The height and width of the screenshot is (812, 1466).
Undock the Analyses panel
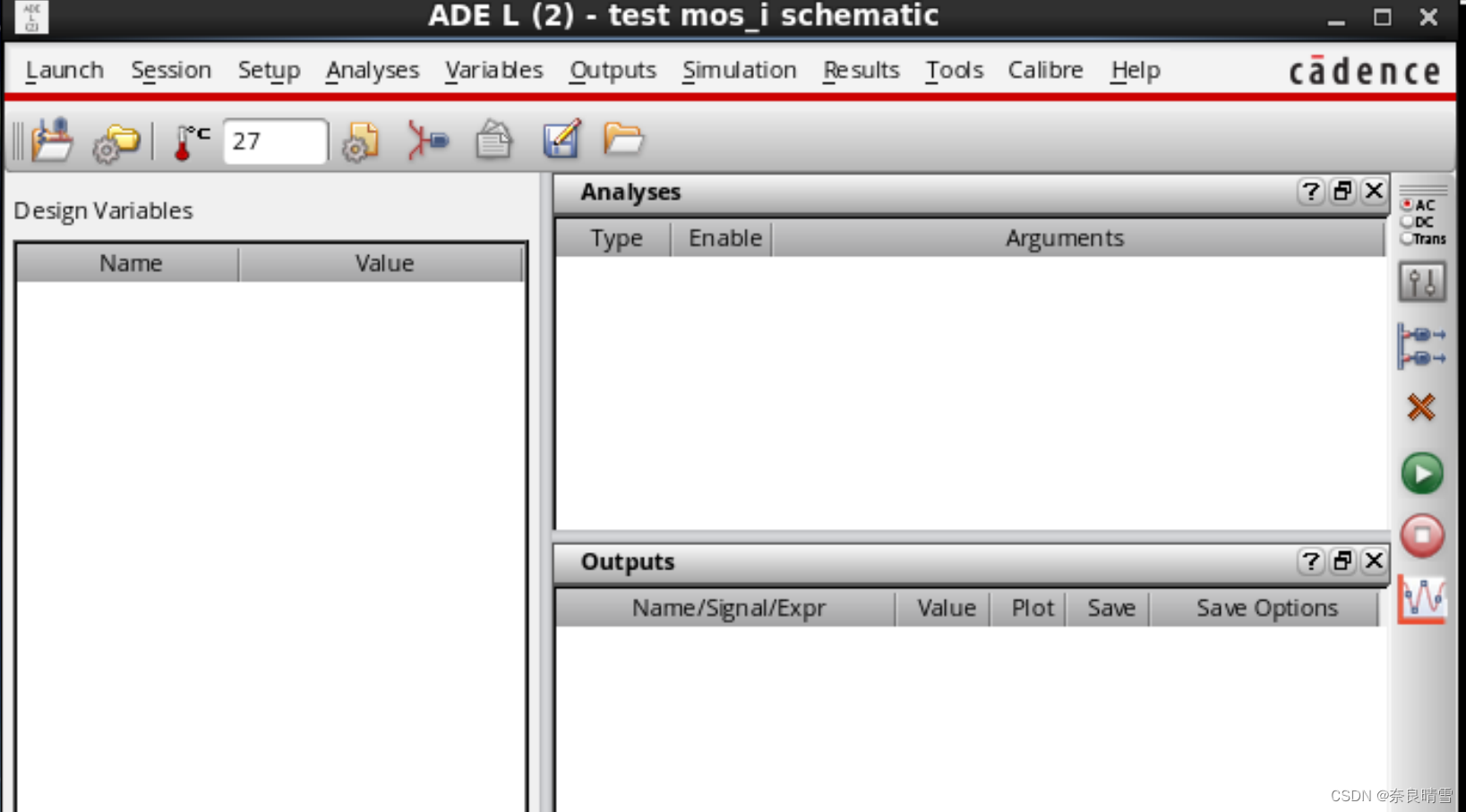click(x=1342, y=192)
